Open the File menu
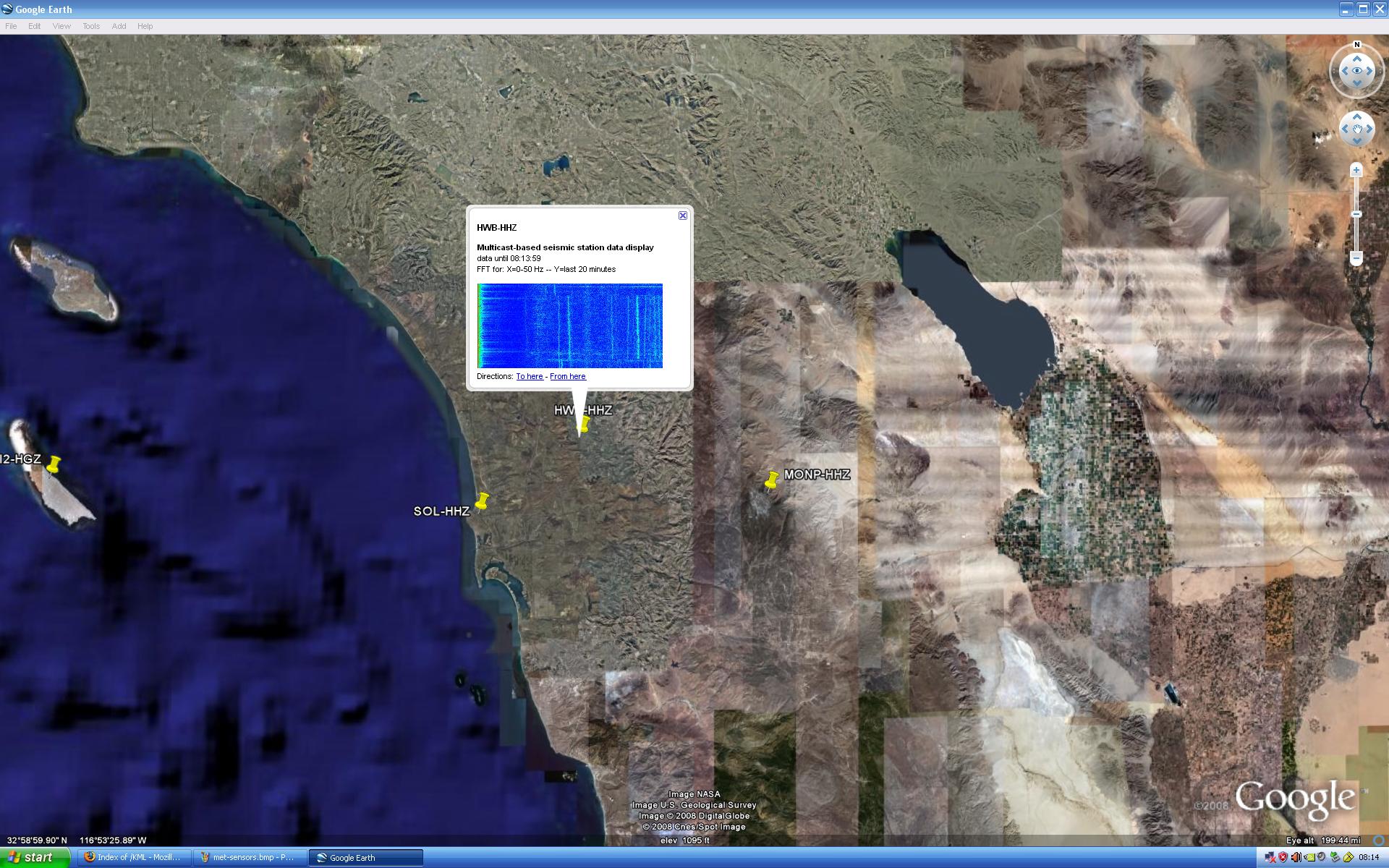This screenshot has width=1389, height=868. [11, 26]
